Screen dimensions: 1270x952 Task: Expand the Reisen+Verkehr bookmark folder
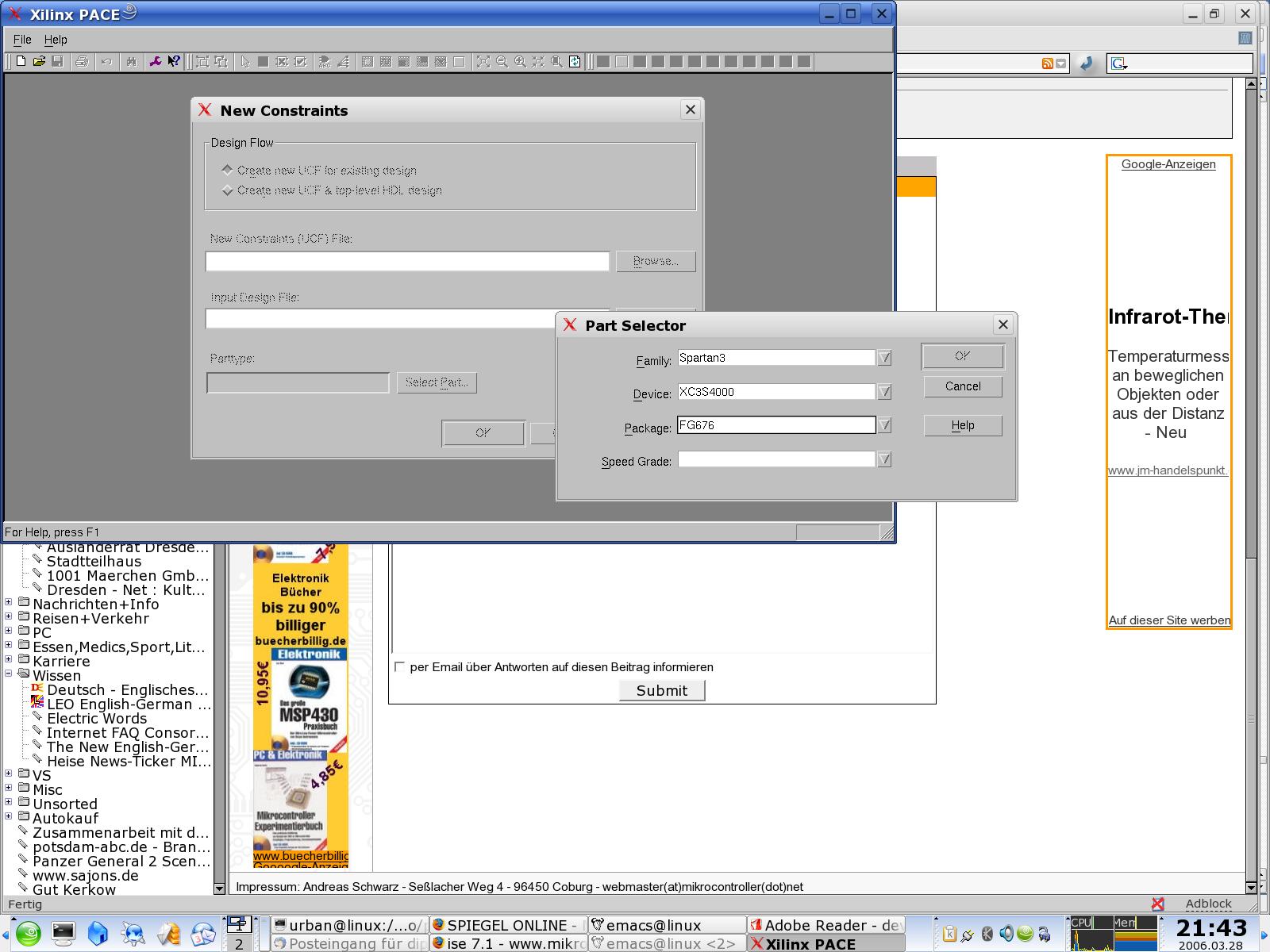pyautogui.click(x=9, y=616)
